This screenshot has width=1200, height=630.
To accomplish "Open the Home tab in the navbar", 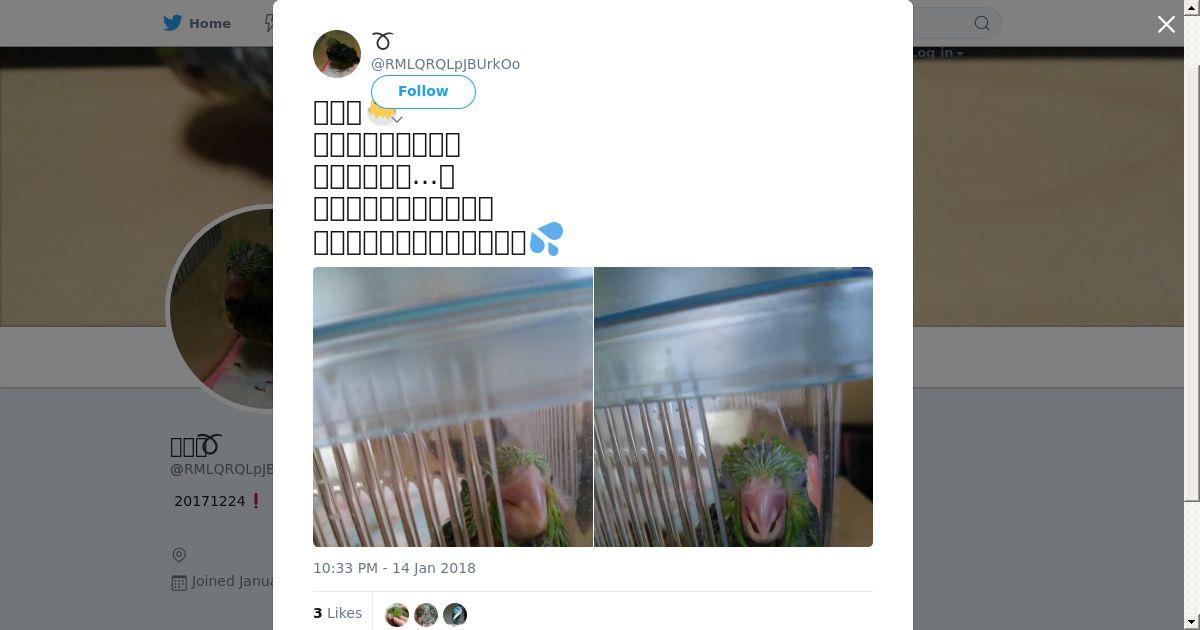I will coord(197,23).
